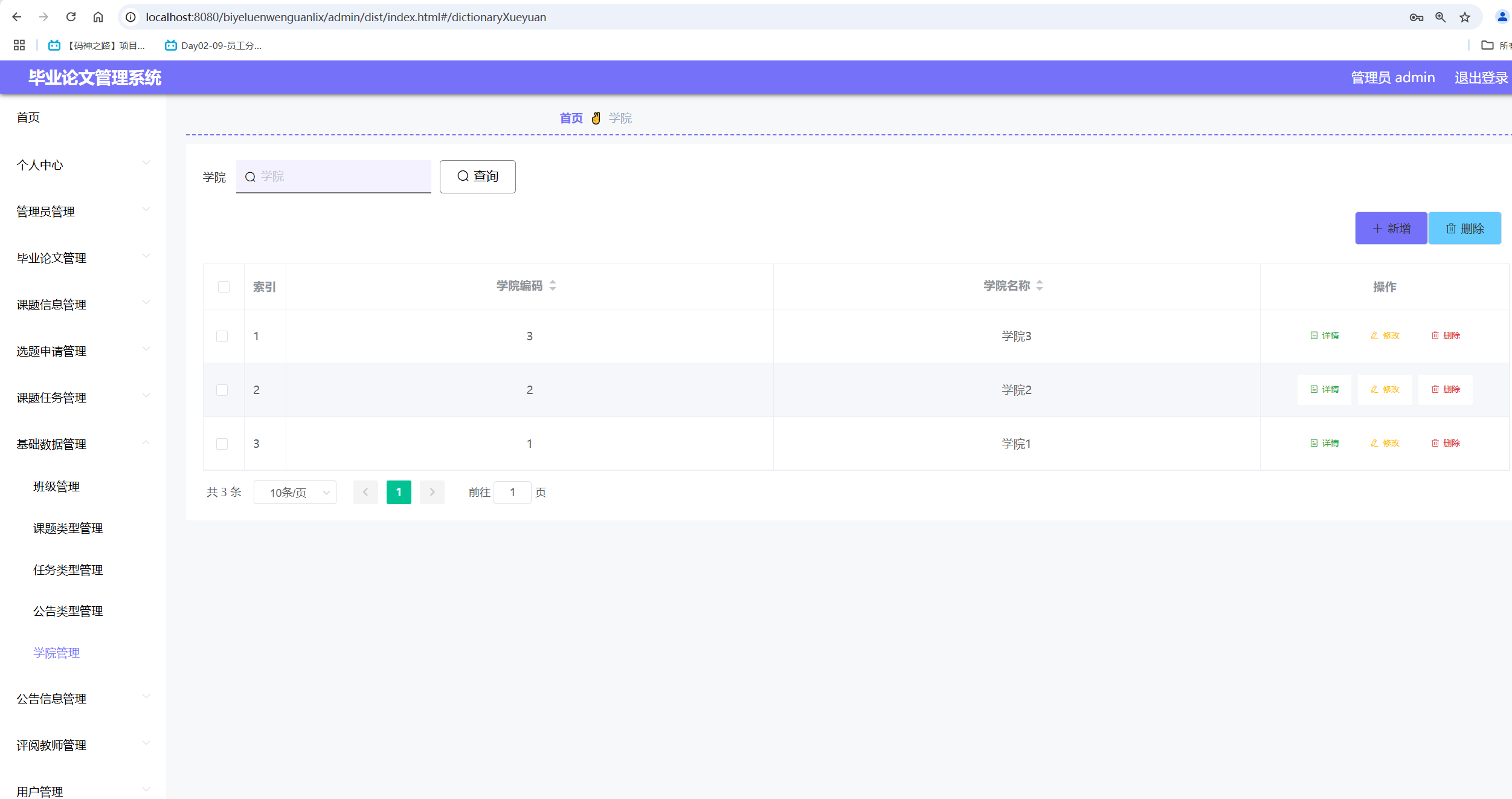
Task: Expand the 选题申请管理 menu
Action: [x=83, y=351]
